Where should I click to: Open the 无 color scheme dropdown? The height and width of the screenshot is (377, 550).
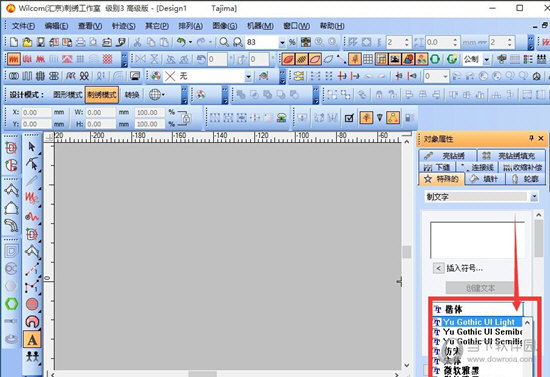248,76
